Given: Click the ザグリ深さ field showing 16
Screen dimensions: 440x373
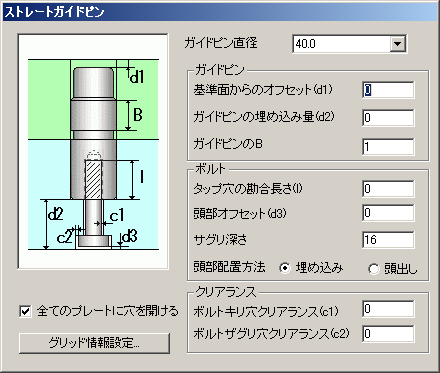Looking at the screenshot, I should click(388, 240).
